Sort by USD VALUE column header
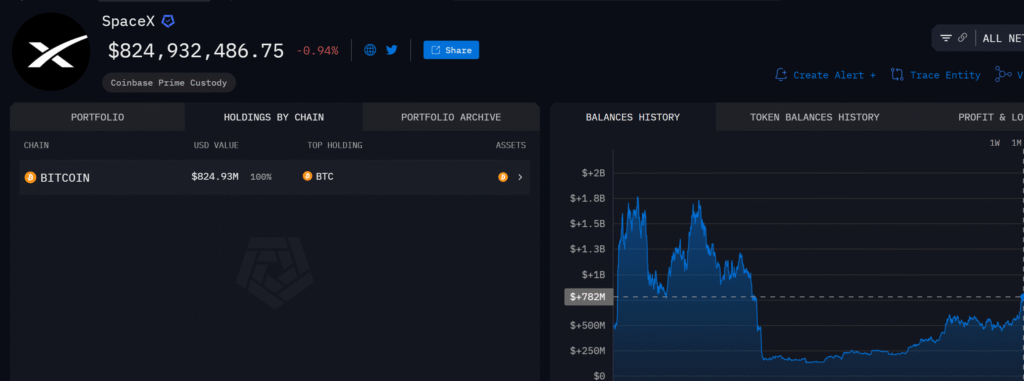The width and height of the screenshot is (1024, 381). point(216,145)
